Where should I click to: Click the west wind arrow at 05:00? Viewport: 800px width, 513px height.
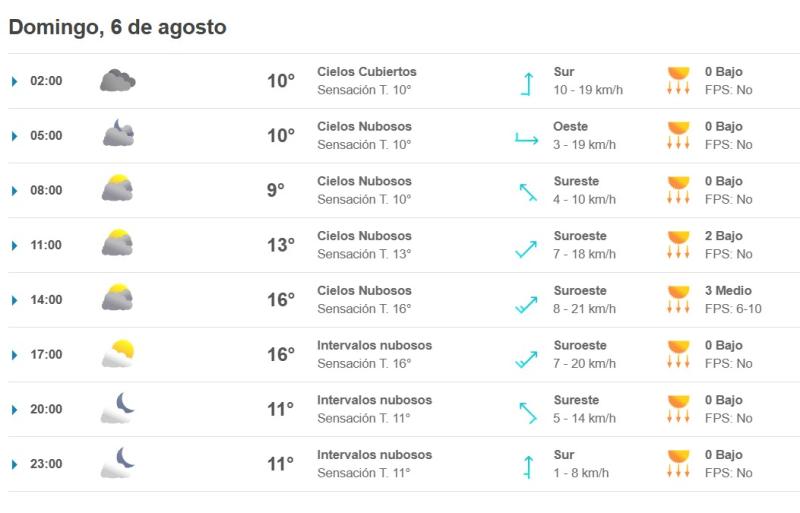(526, 137)
